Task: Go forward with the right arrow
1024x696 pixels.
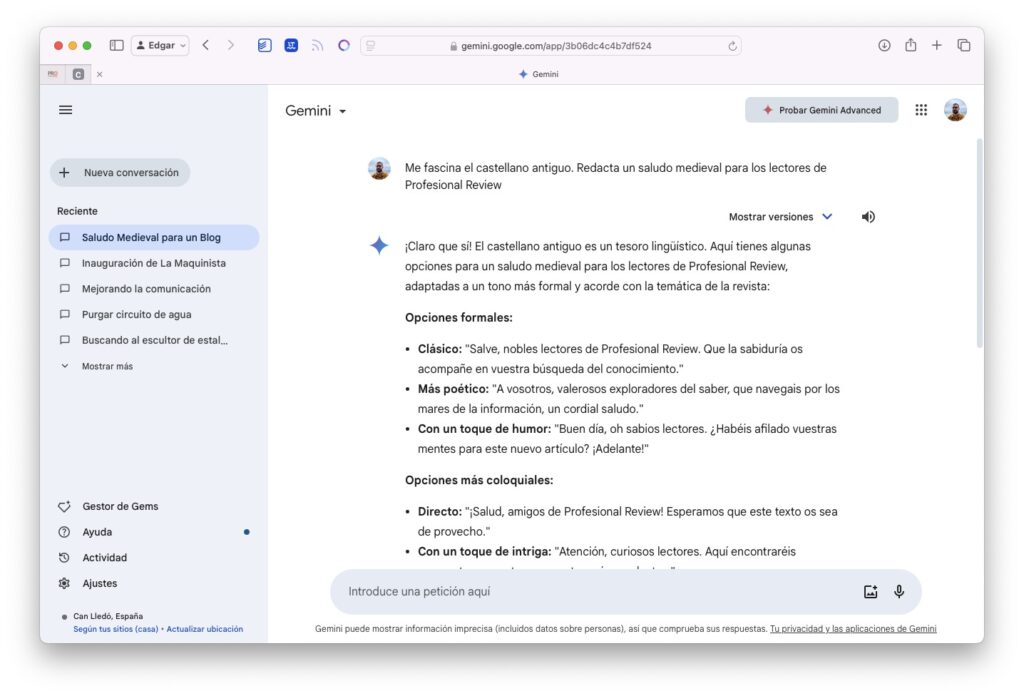Action: [231, 45]
